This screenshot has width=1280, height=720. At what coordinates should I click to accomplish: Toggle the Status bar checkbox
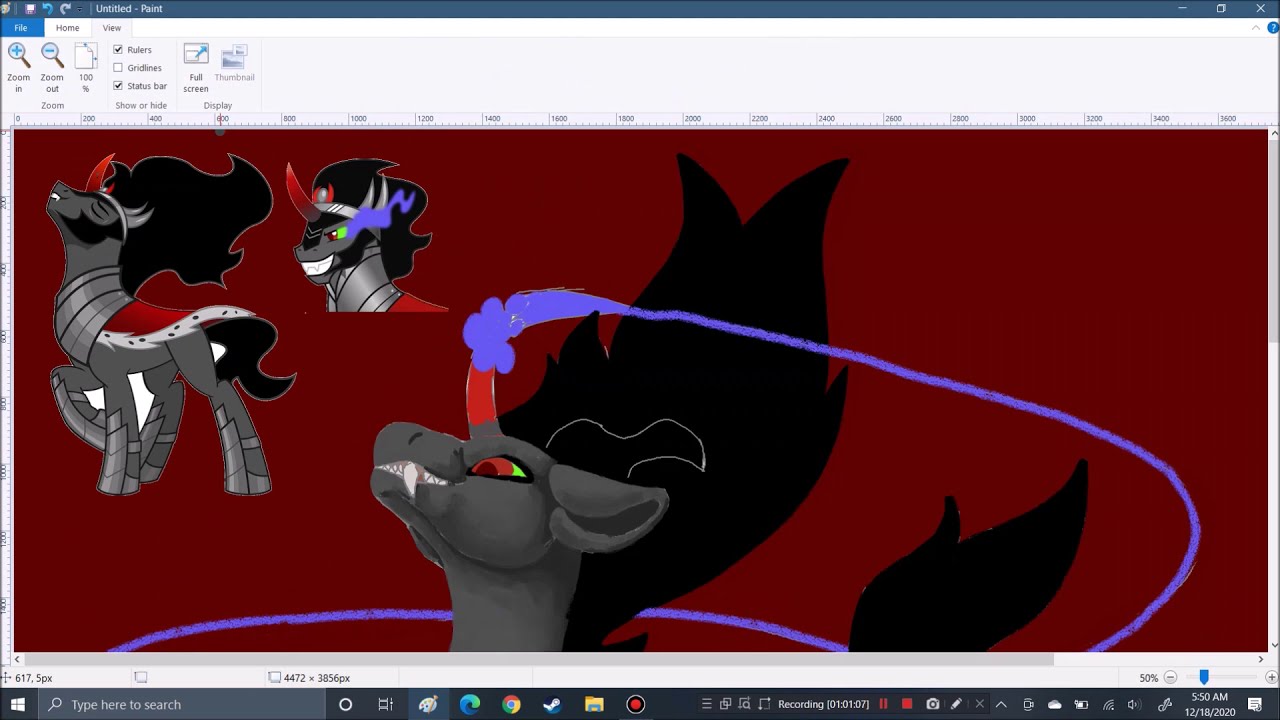click(118, 86)
